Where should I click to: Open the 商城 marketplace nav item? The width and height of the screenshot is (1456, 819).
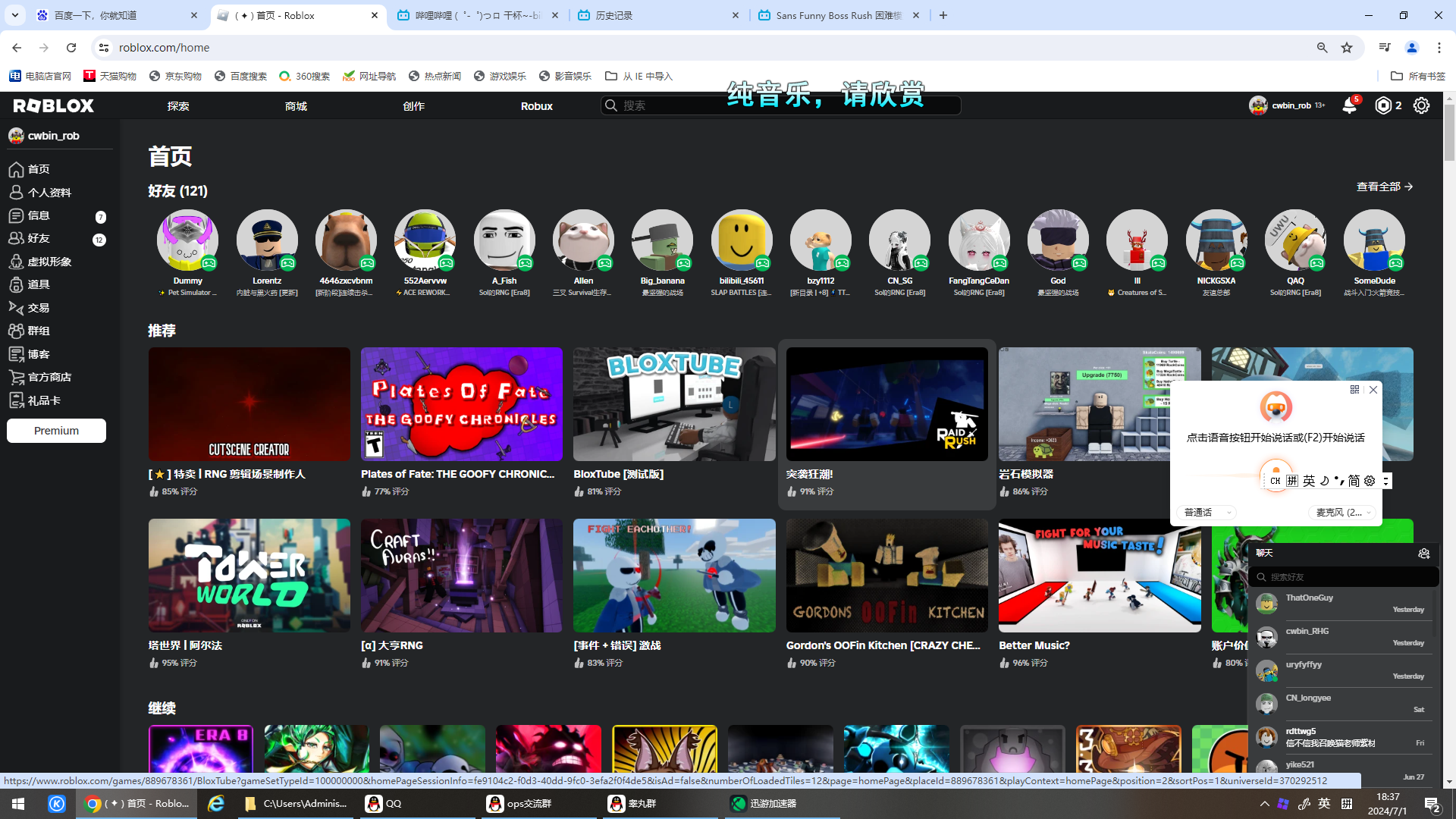point(296,106)
